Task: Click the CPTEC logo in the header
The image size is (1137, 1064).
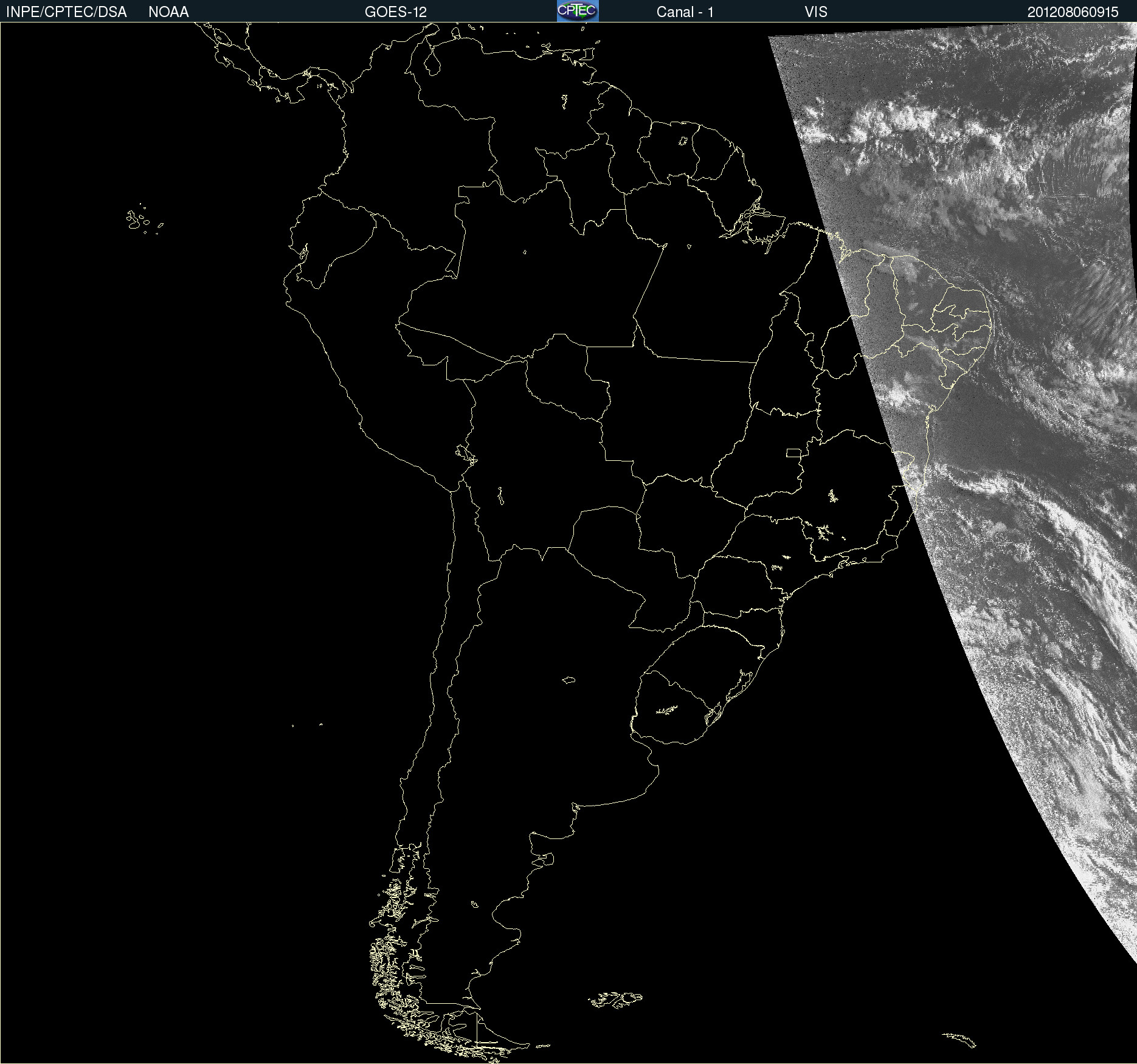Action: 578,11
